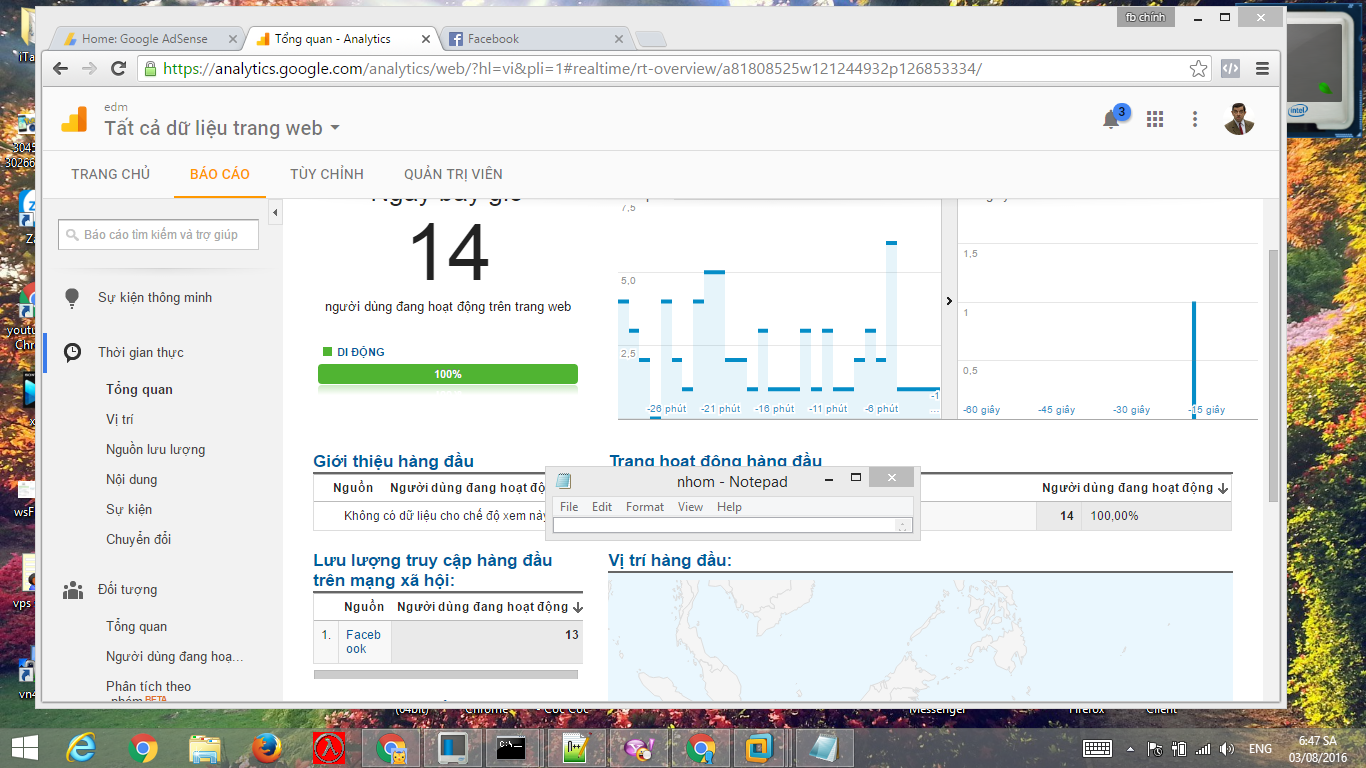This screenshot has height=768, width=1366.
Task: Open the Chrome hamburger menu
Action: 1262,69
